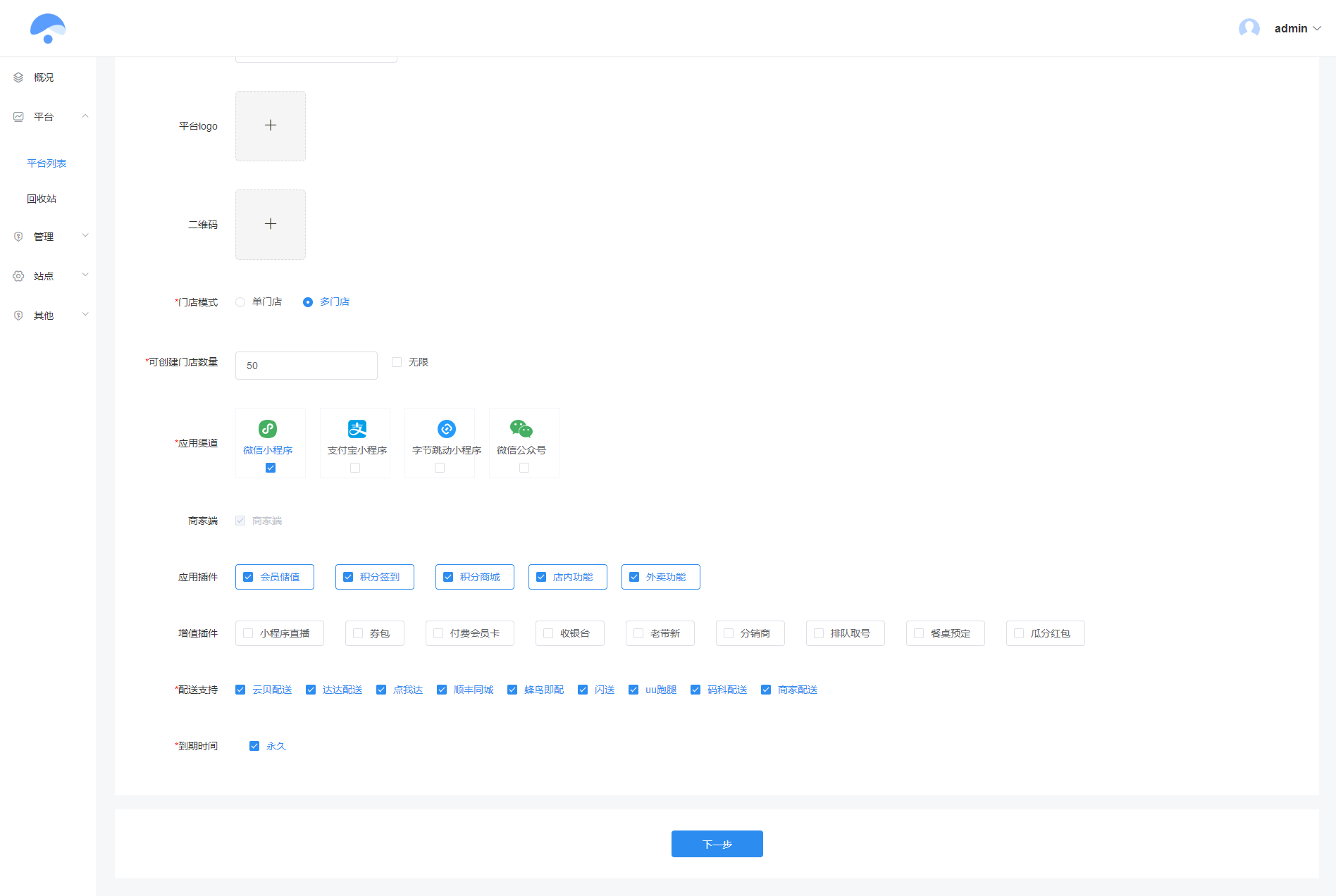Select the 单门店 radio option
The height and width of the screenshot is (896, 1336).
(x=241, y=302)
